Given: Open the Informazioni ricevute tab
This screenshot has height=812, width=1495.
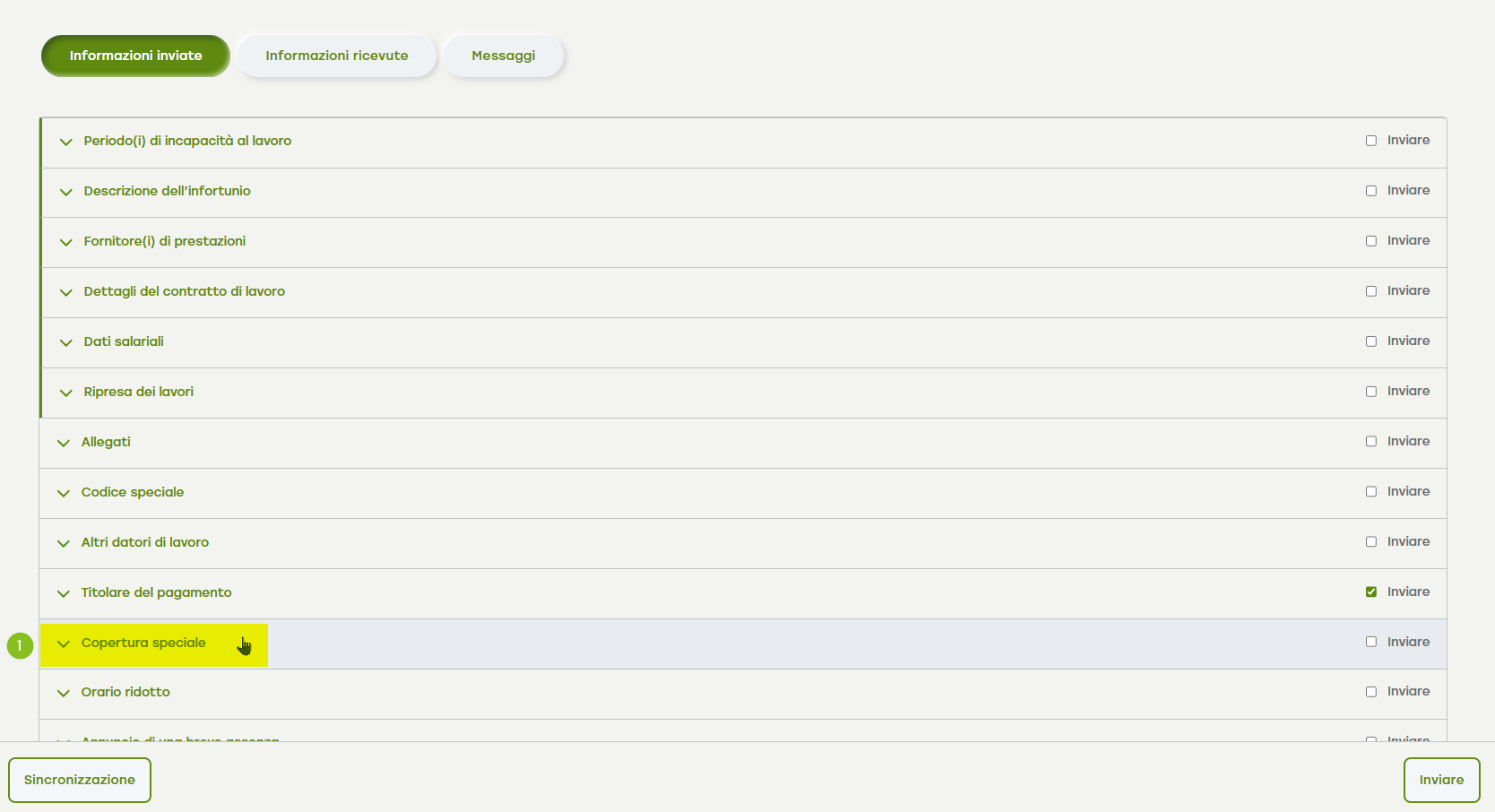Looking at the screenshot, I should pos(337,56).
